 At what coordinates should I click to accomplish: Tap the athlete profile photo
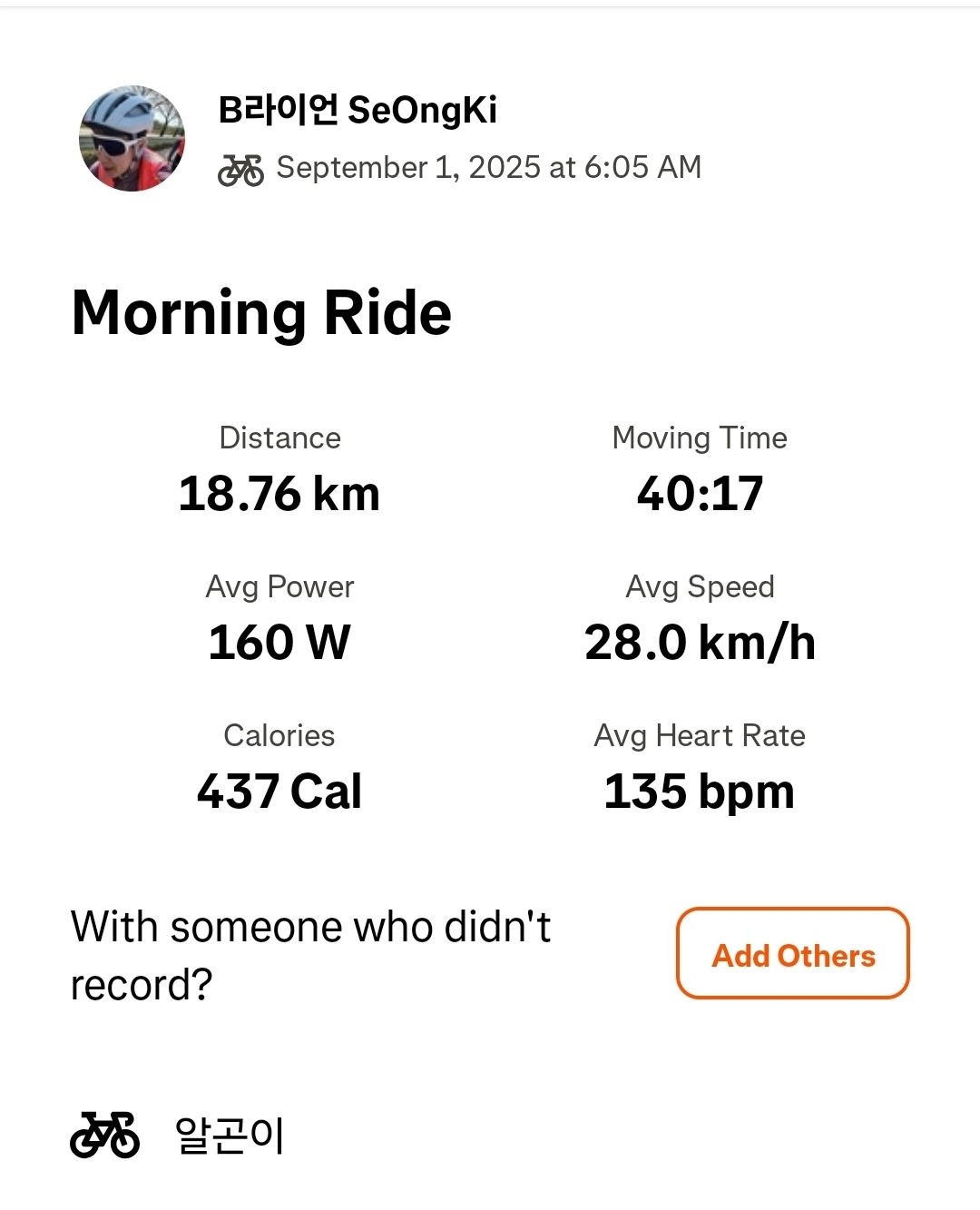click(x=132, y=139)
